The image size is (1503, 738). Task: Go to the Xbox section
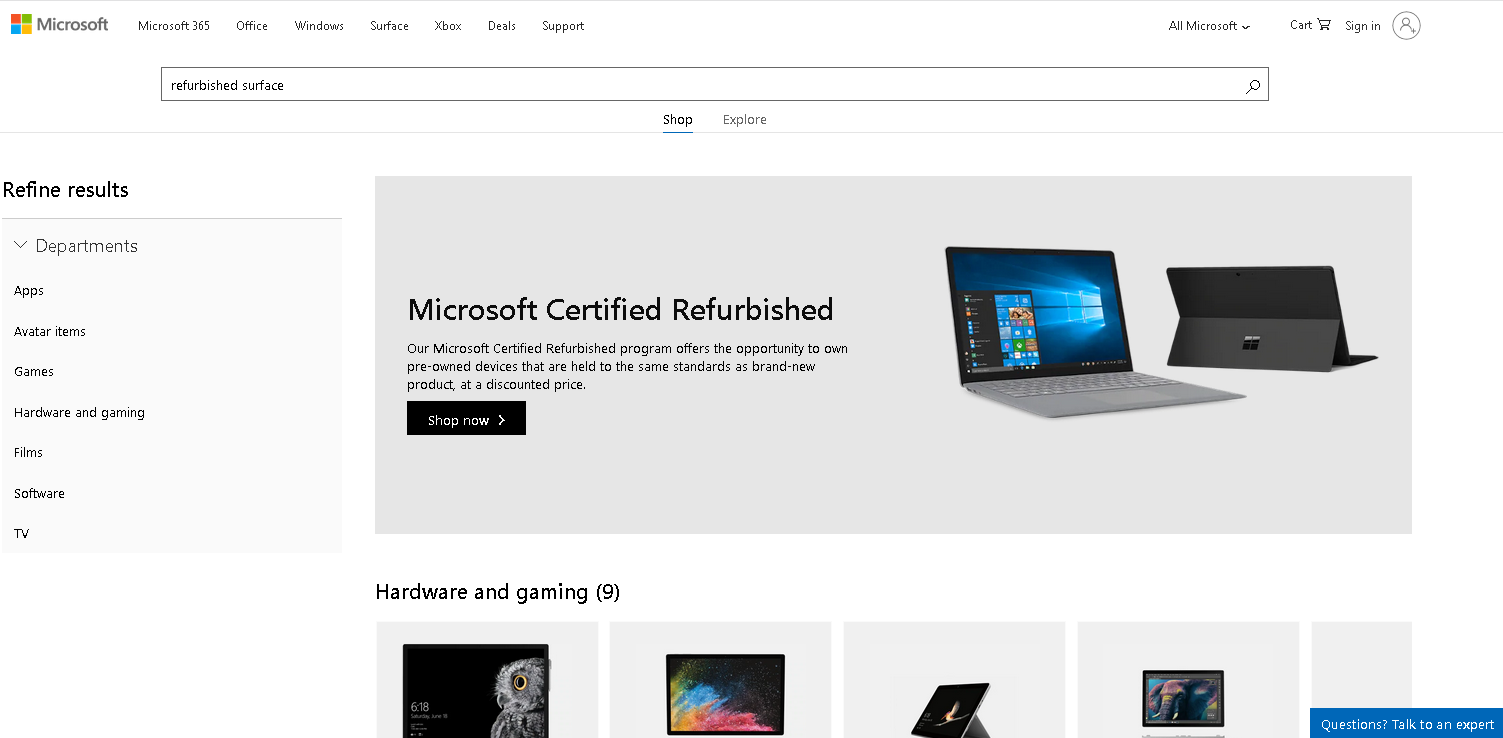pyautogui.click(x=448, y=26)
